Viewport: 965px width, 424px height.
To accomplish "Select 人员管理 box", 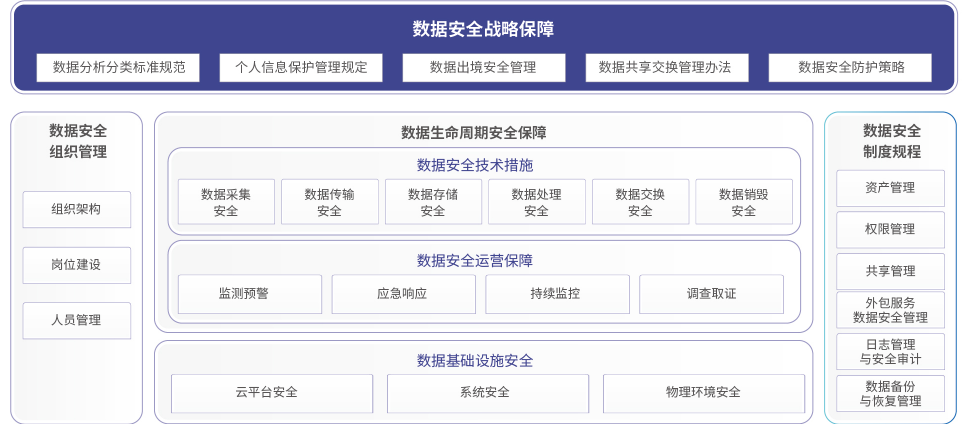I will 77,321.
